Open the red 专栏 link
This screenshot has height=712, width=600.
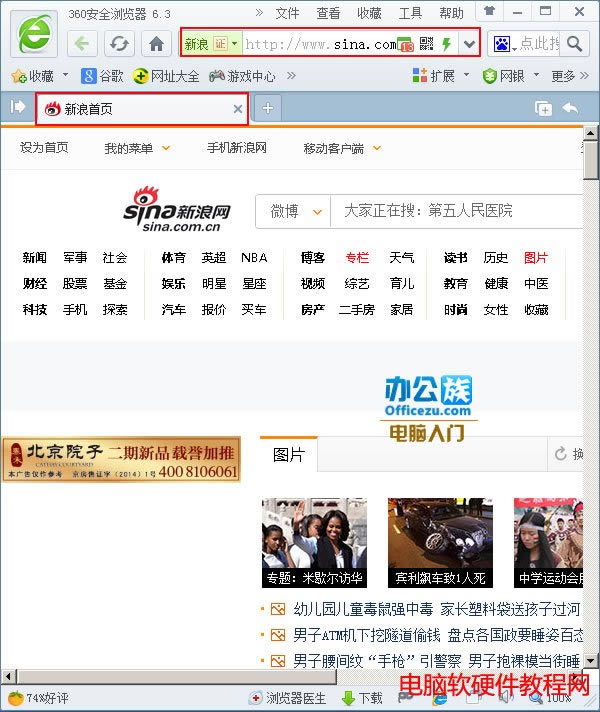(357, 257)
